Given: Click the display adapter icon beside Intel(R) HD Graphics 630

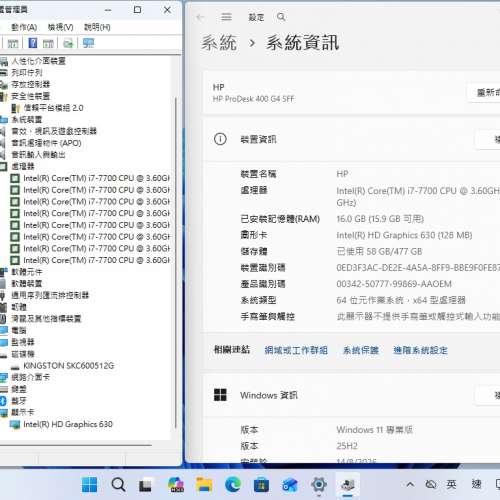Looking at the screenshot, I should coord(15,424).
